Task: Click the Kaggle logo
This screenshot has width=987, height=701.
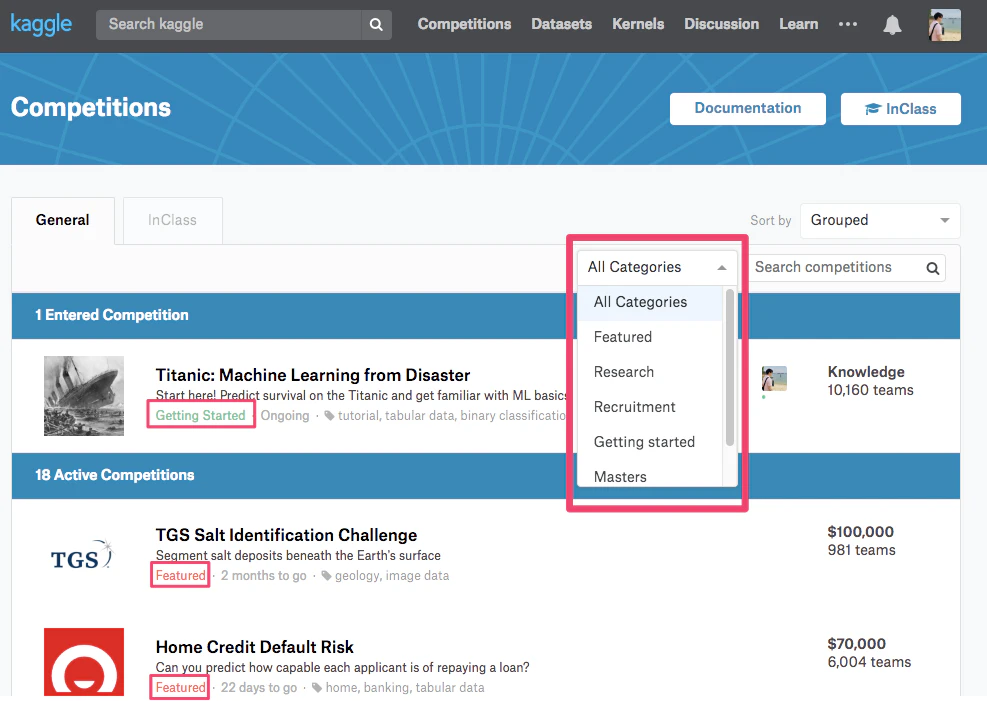Action: coord(42,24)
